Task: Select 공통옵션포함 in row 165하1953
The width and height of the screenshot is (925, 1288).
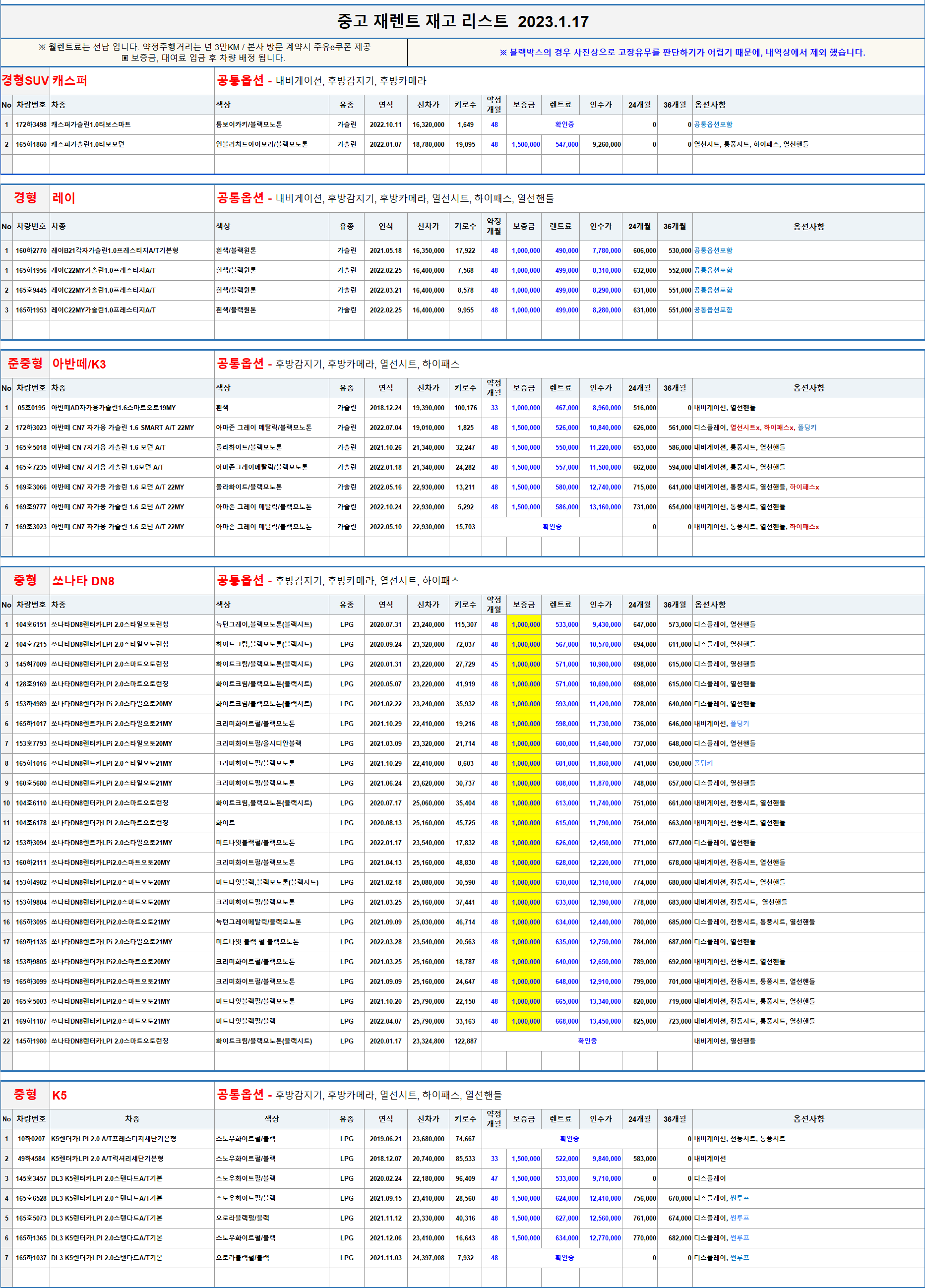Action: click(713, 310)
